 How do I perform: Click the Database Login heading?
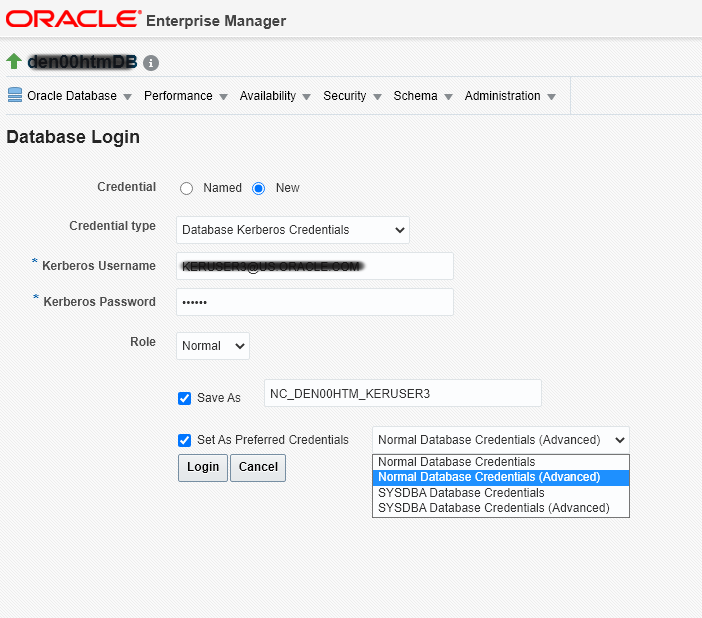[x=73, y=137]
